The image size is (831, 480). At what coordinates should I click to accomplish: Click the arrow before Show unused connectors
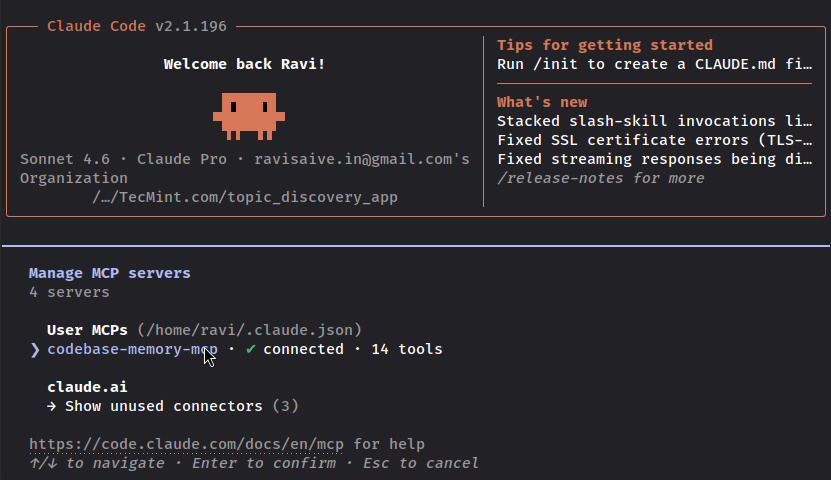pos(51,406)
